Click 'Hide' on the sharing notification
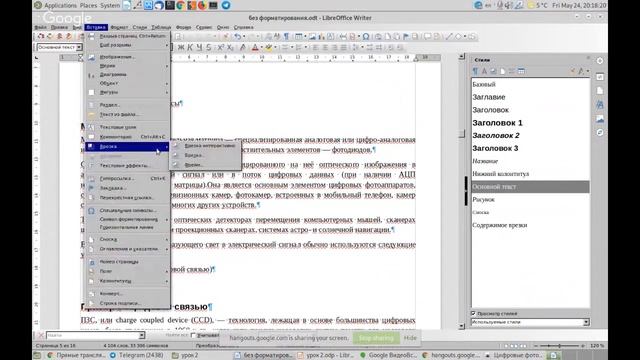Screen dimensions: 640x360 click(410, 338)
